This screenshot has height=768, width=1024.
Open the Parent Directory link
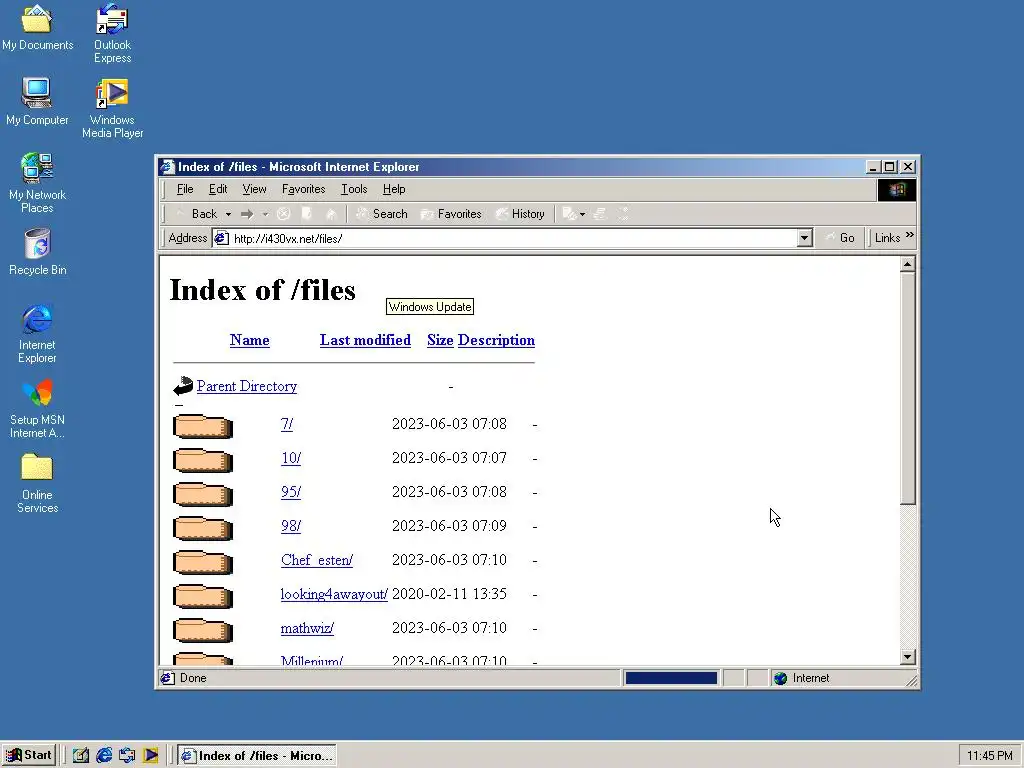pos(247,386)
